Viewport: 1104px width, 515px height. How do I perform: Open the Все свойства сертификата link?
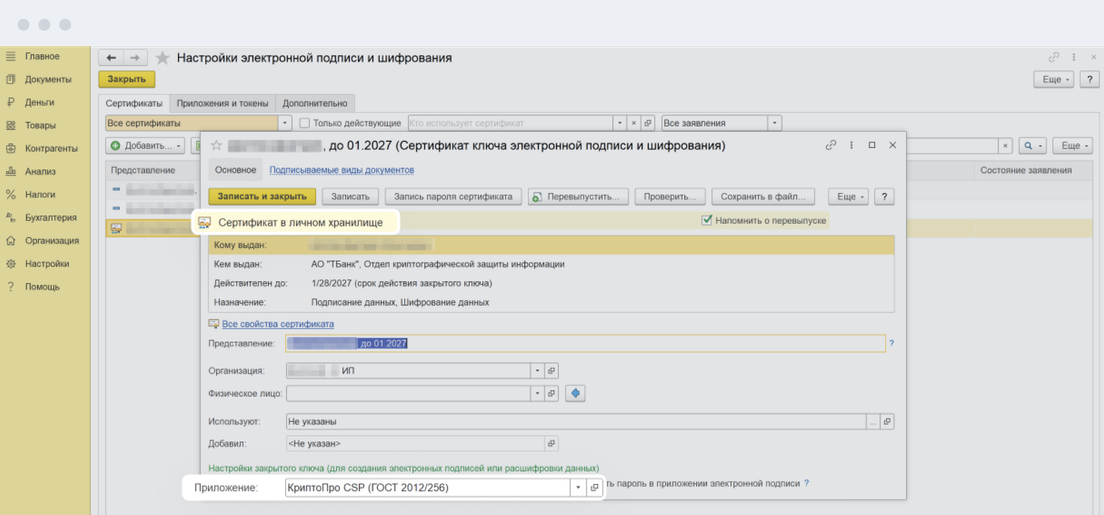pyautogui.click(x=277, y=324)
